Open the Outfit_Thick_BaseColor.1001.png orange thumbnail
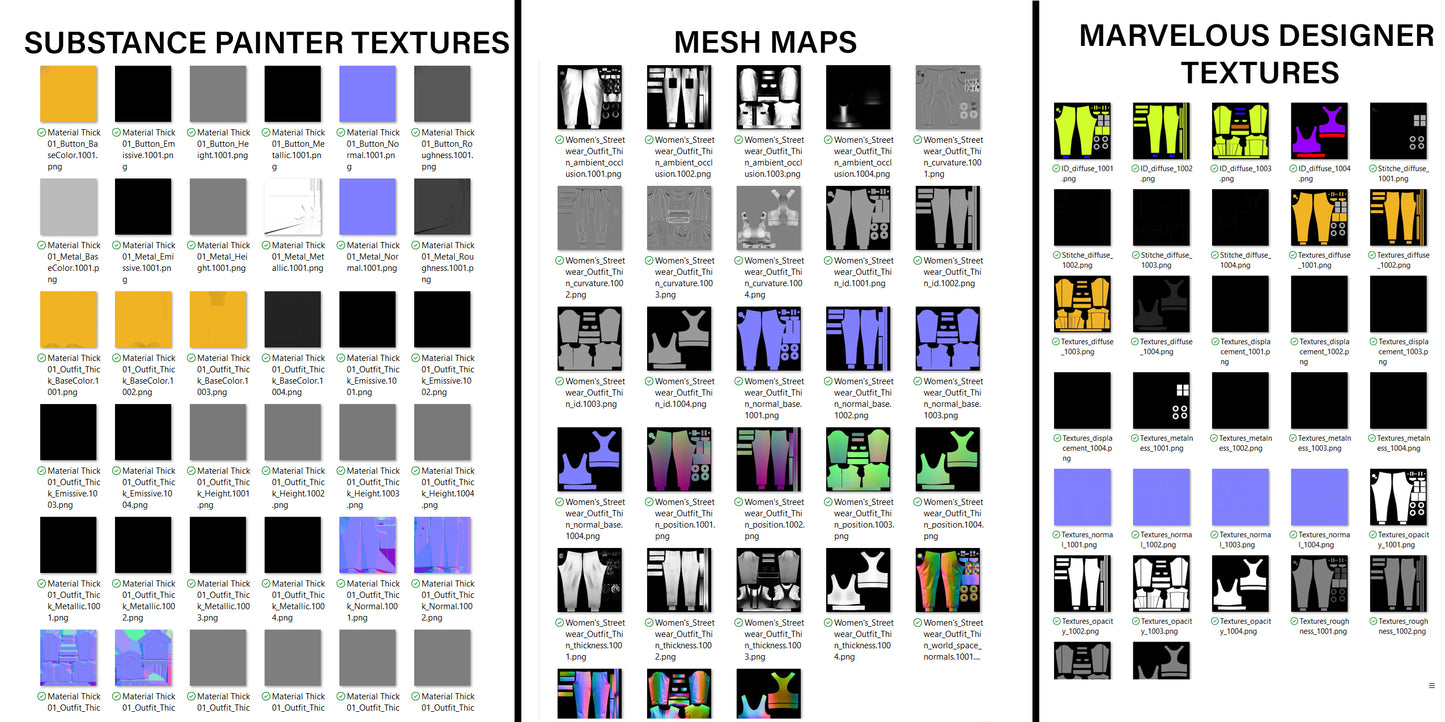The image size is (1445, 722). pyautogui.click(x=69, y=320)
